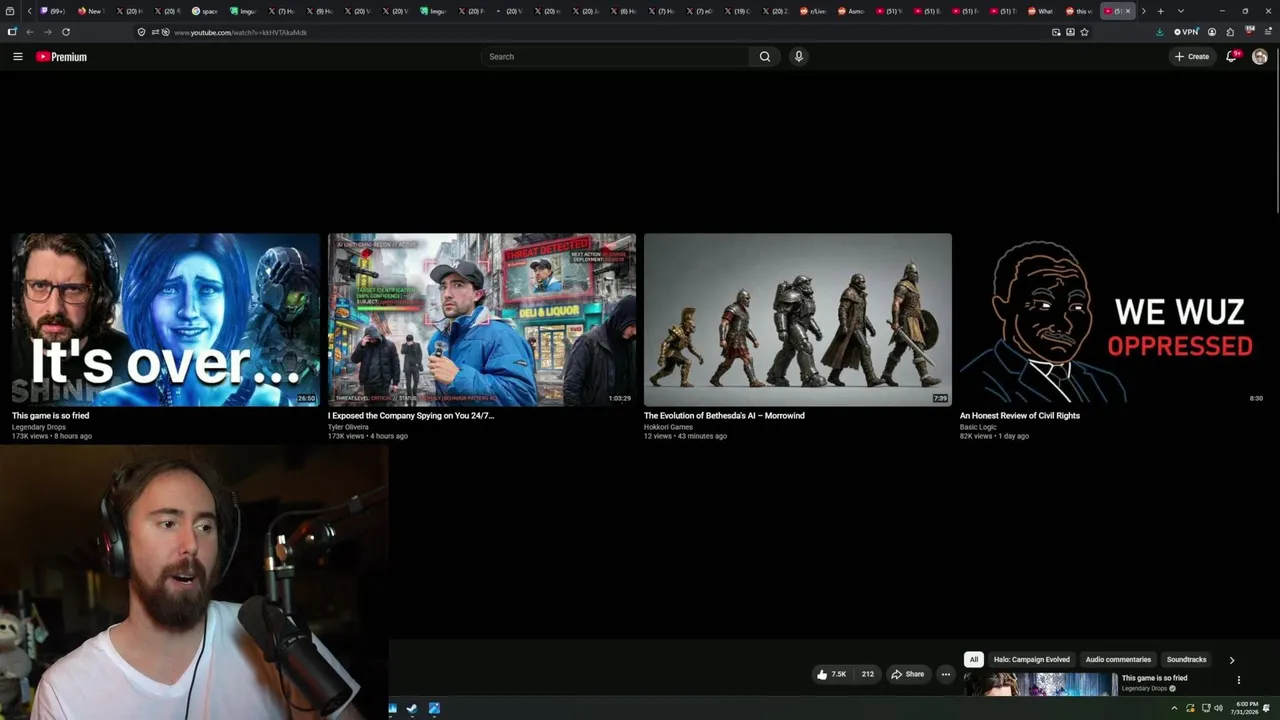Viewport: 1280px width, 720px height.
Task: Open Basic Logic channel link
Action: click(978, 427)
